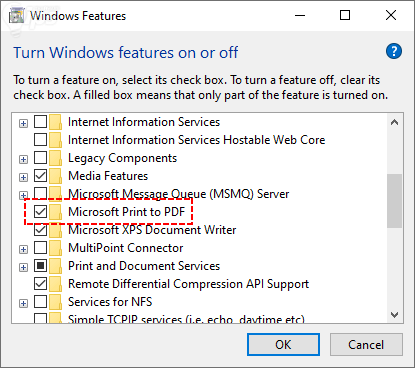
Task: Click folder icon beside Legacy Components
Action: [x=55, y=158]
